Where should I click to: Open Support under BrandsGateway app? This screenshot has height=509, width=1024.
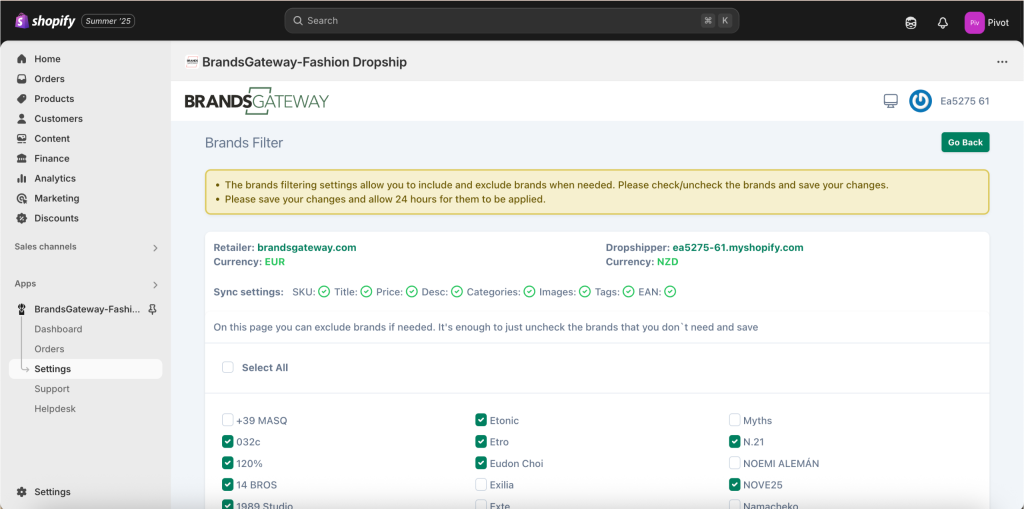click(x=52, y=389)
